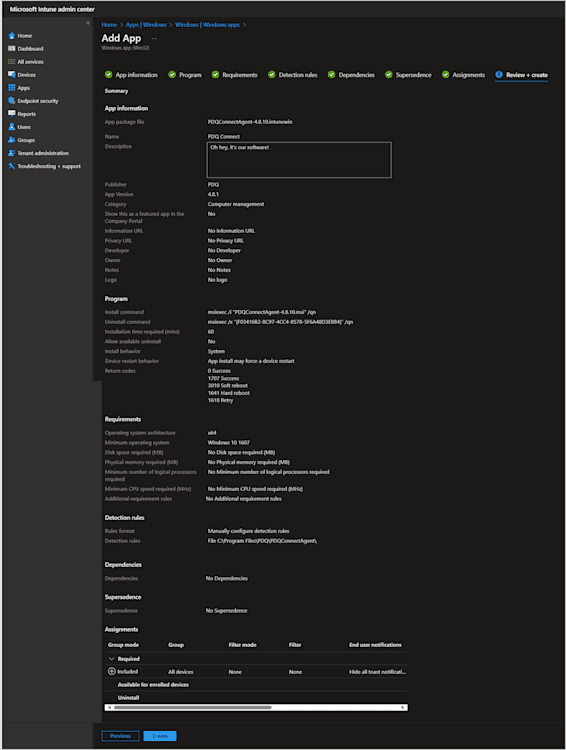This screenshot has width=566, height=750.
Task: Click '3010 Soft reboot' return code
Action: [228, 386]
